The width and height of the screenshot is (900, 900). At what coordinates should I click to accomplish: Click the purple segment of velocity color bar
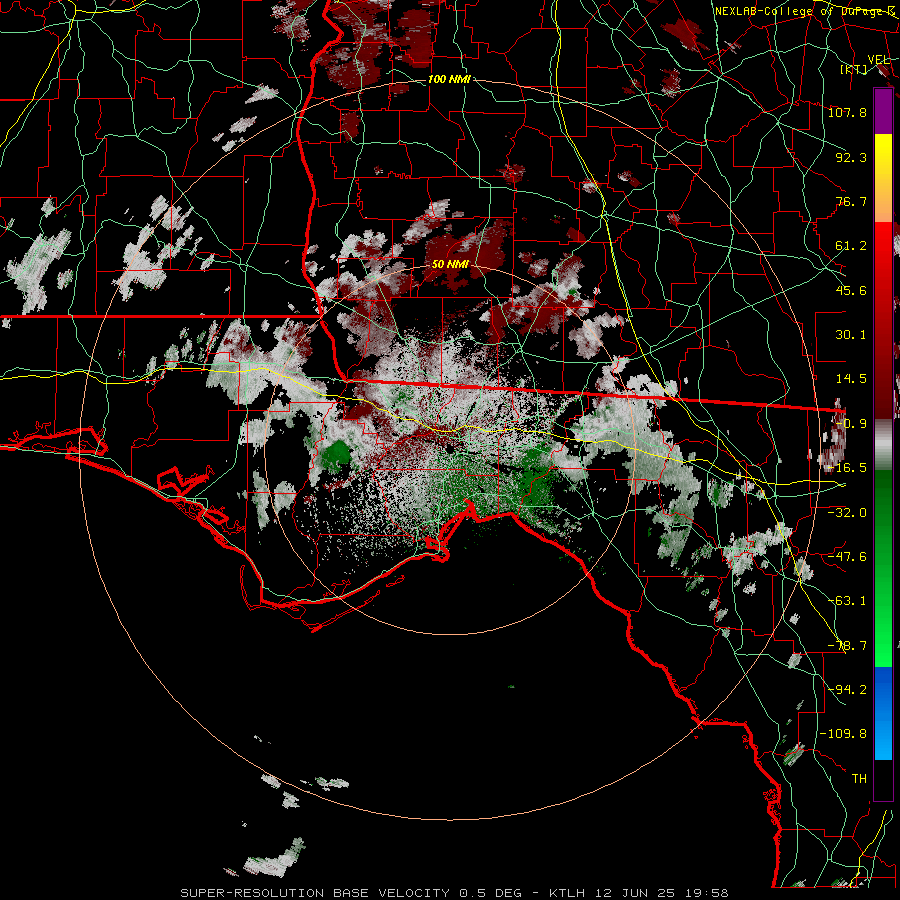tap(883, 112)
